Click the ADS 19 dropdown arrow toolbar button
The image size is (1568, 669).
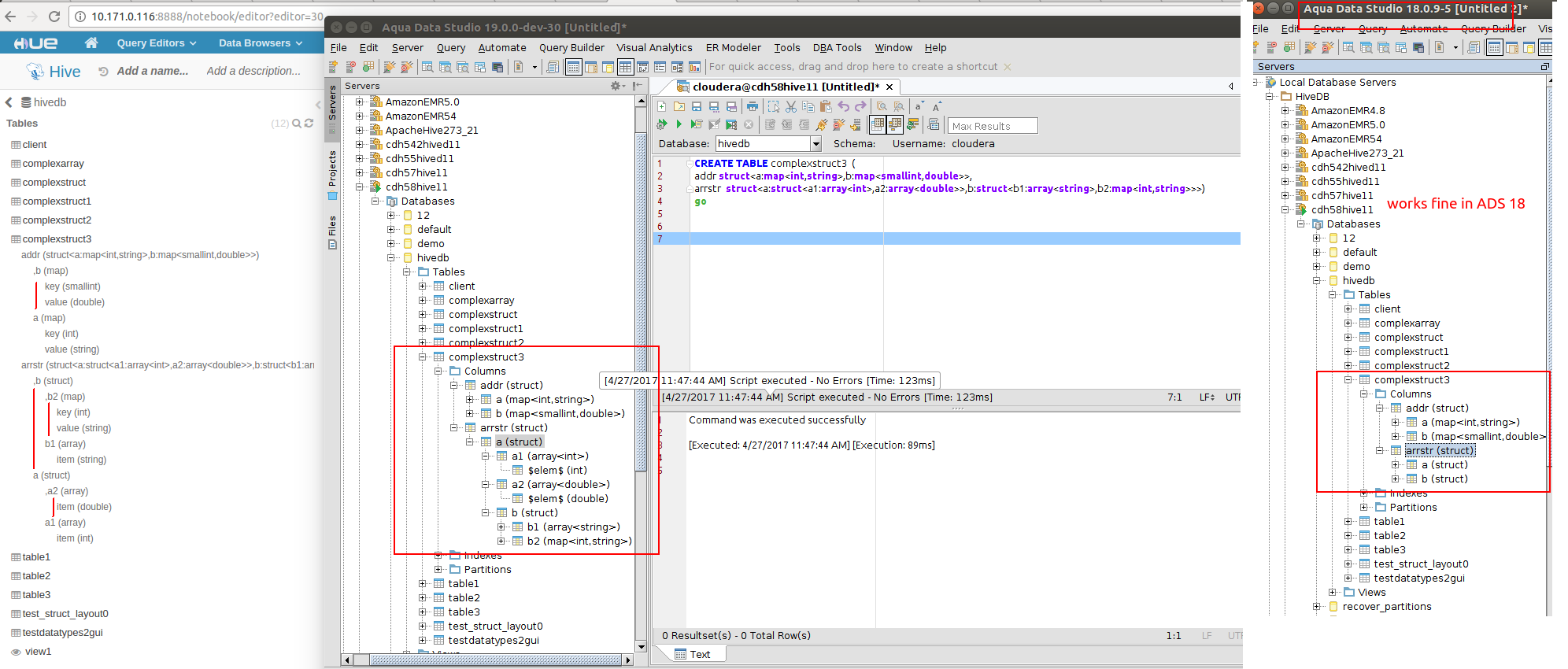534,67
